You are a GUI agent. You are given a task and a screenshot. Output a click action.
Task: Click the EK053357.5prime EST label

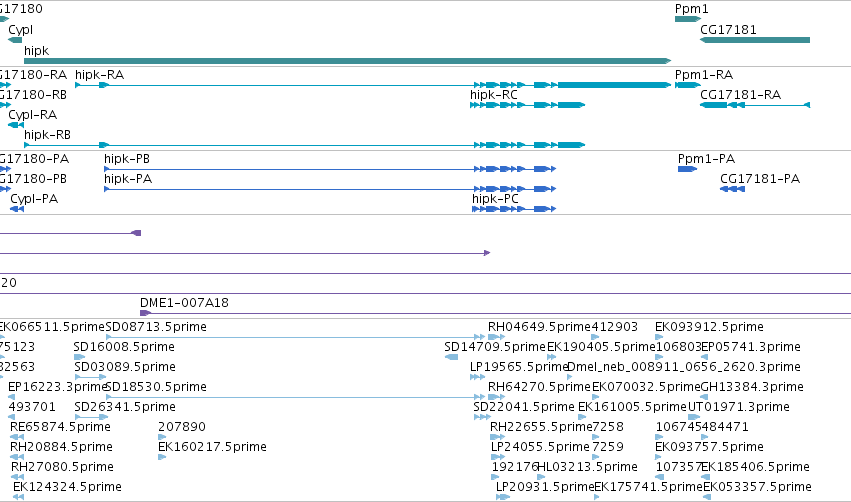(758, 487)
